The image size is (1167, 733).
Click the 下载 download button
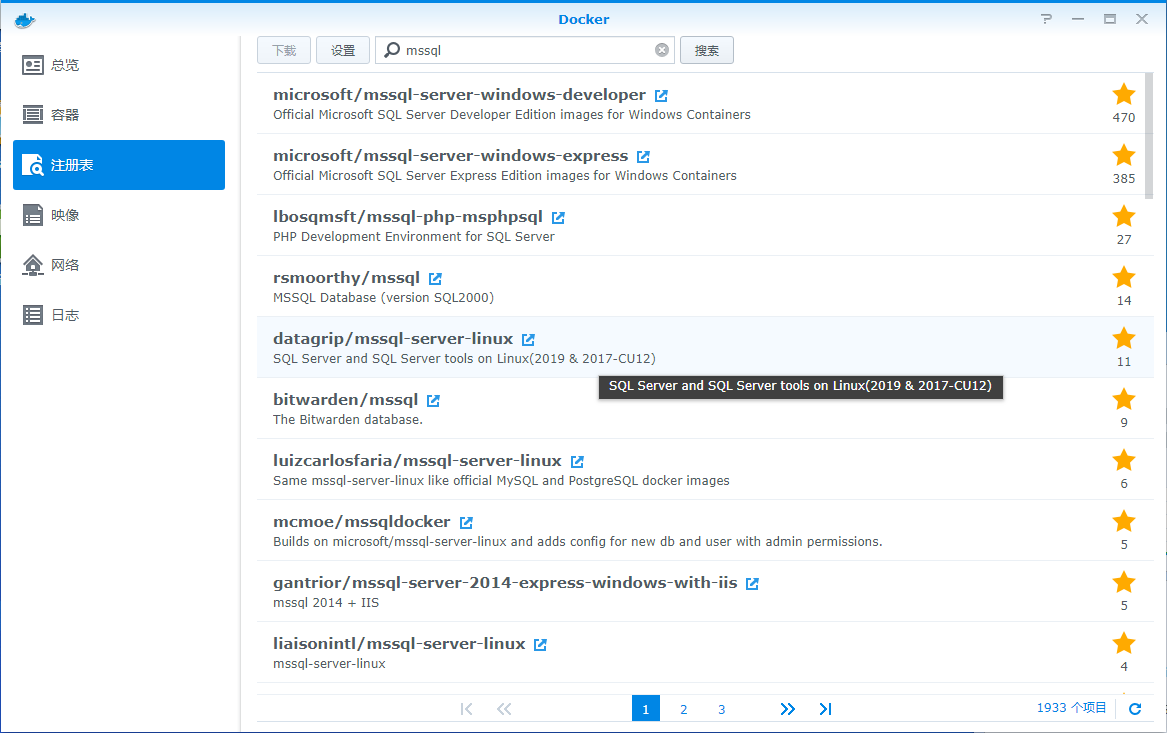click(284, 50)
